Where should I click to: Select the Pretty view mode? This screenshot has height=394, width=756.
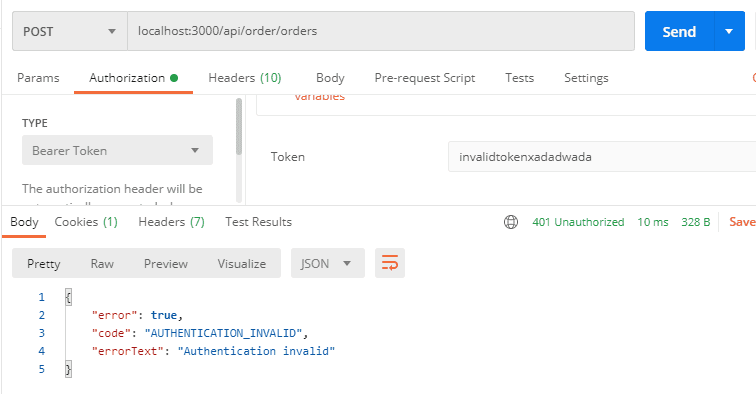[x=43, y=263]
